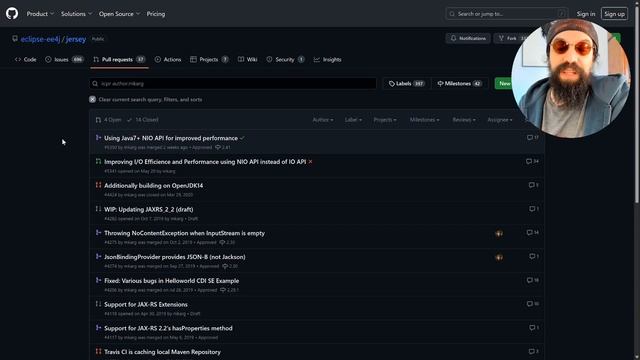Expand the Product menu
The width and height of the screenshot is (640, 360).
click(40, 14)
